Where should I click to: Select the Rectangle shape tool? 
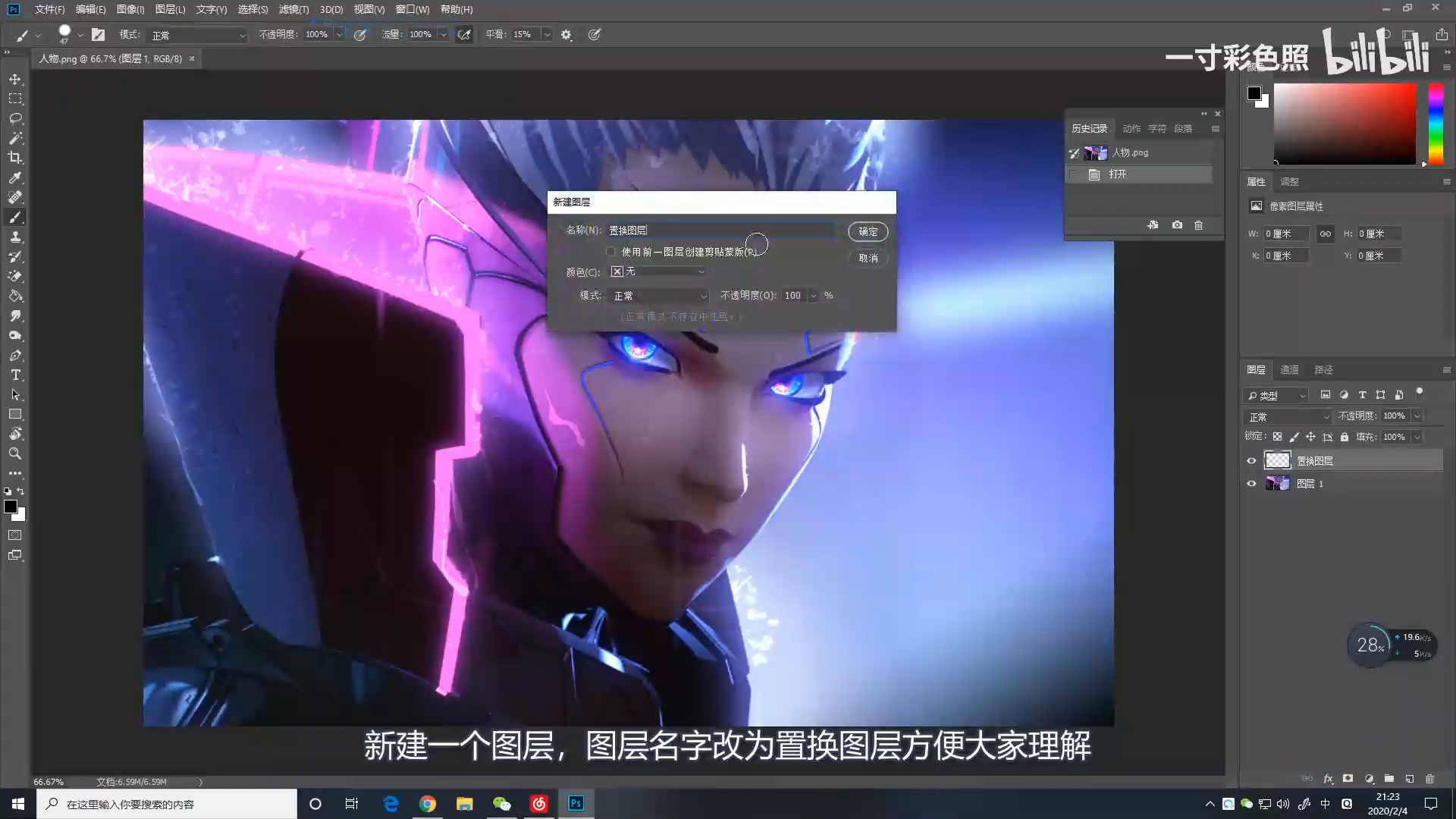pos(15,414)
